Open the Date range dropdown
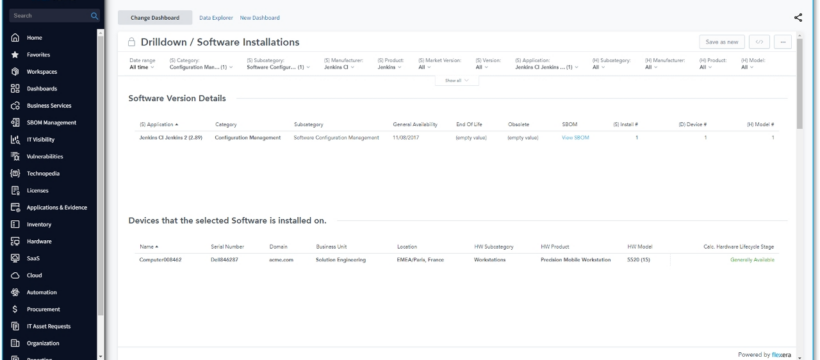The image size is (820, 360). click(x=142, y=64)
